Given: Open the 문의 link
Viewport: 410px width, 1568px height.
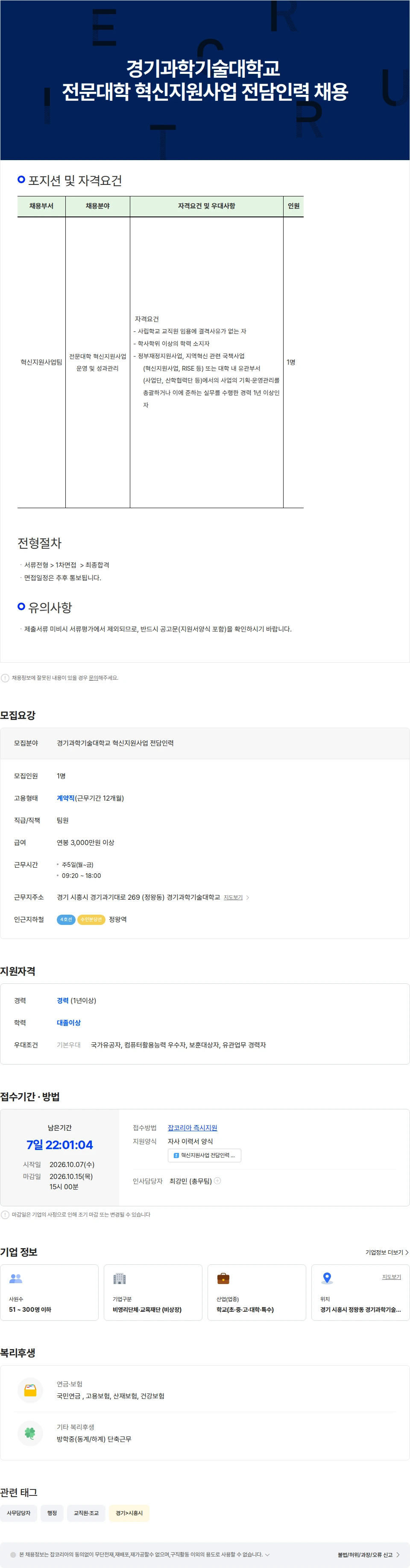Looking at the screenshot, I should [93, 678].
